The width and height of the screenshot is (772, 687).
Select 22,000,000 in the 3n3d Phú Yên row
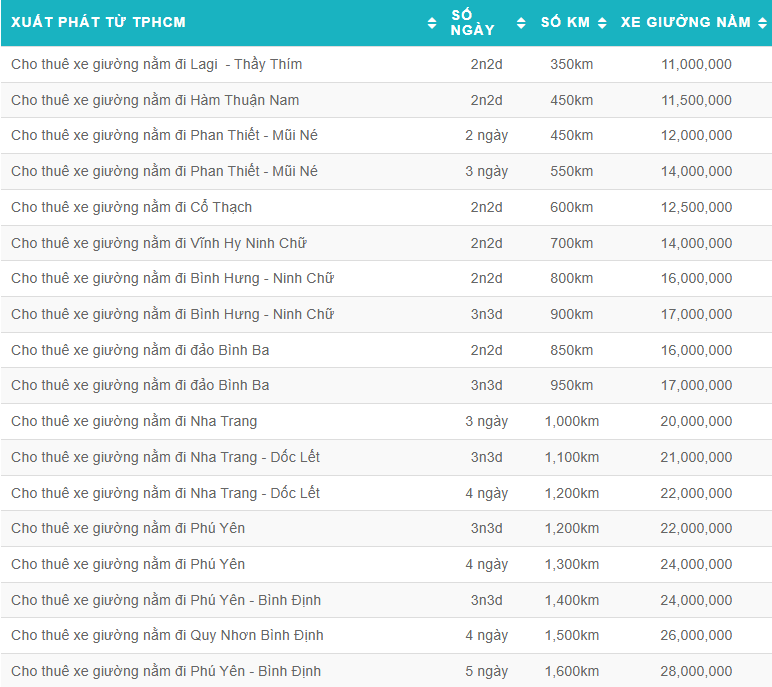point(696,528)
